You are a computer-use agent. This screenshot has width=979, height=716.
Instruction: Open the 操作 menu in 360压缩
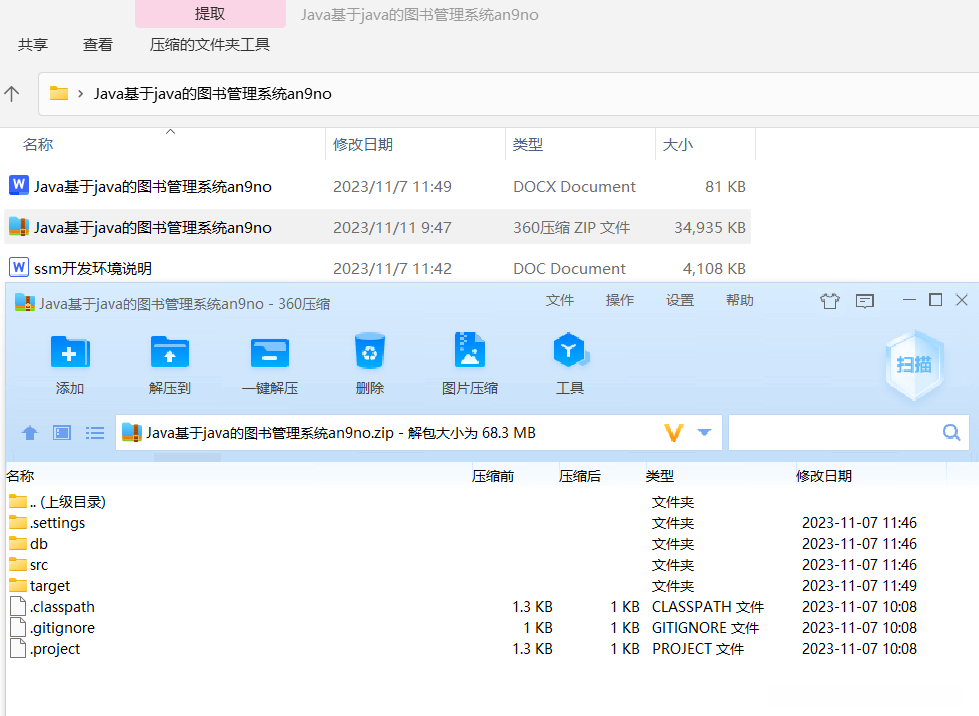pos(619,300)
